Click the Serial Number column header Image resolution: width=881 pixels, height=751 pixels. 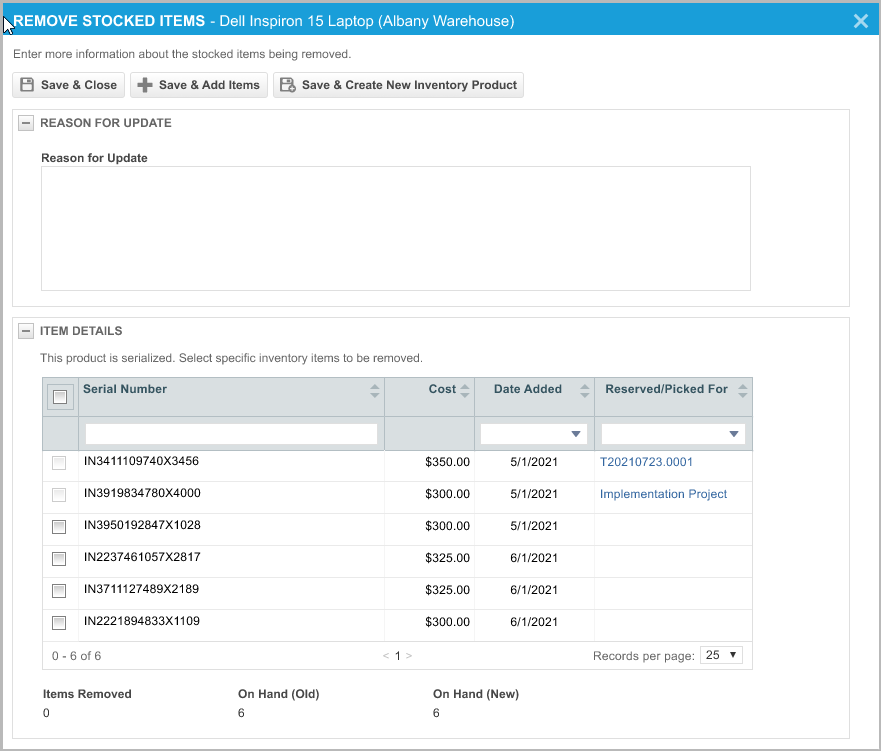125,389
